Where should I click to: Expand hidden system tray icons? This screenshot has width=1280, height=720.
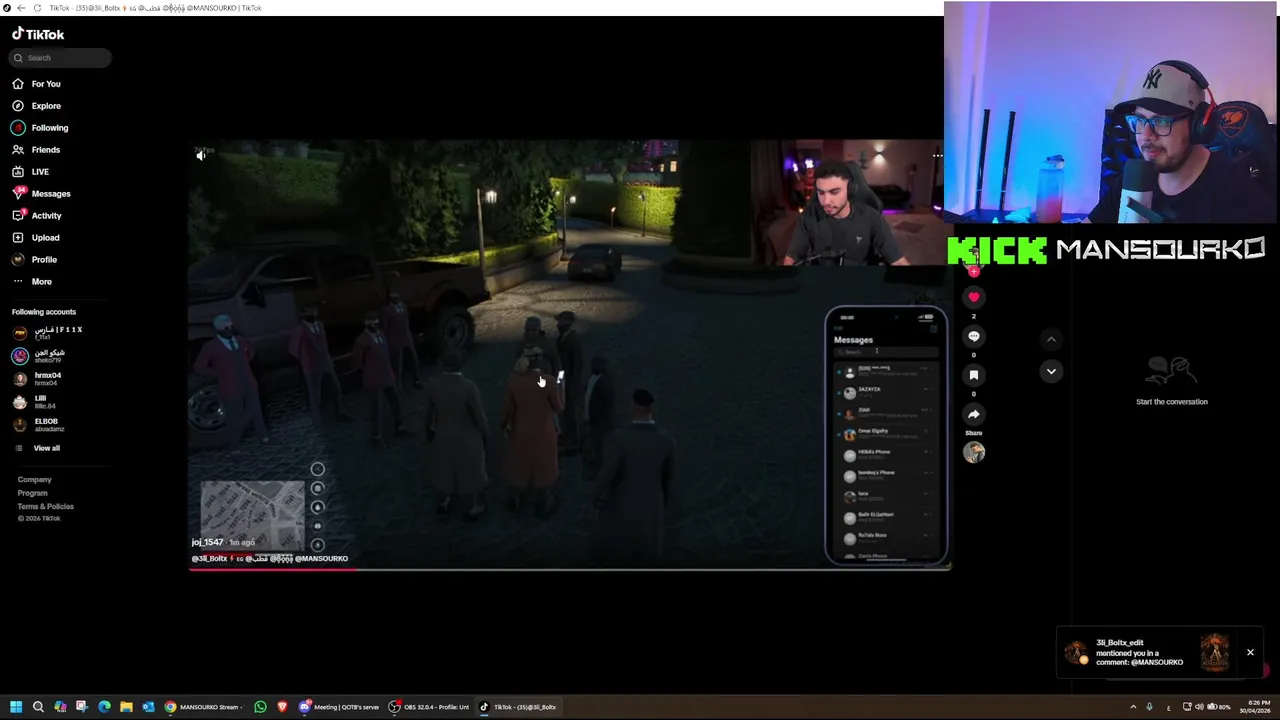point(1133,707)
